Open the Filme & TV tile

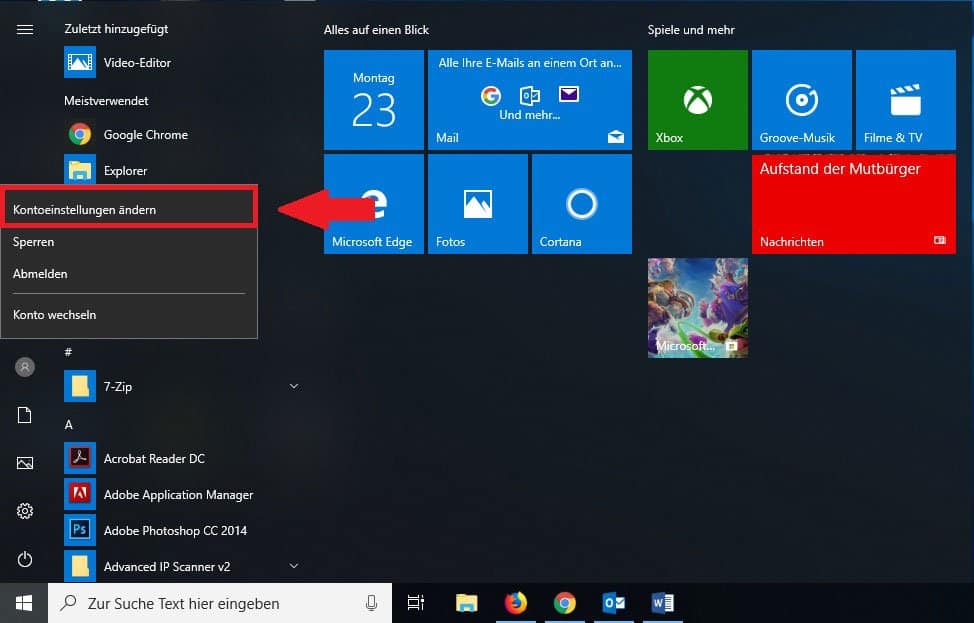tap(905, 100)
